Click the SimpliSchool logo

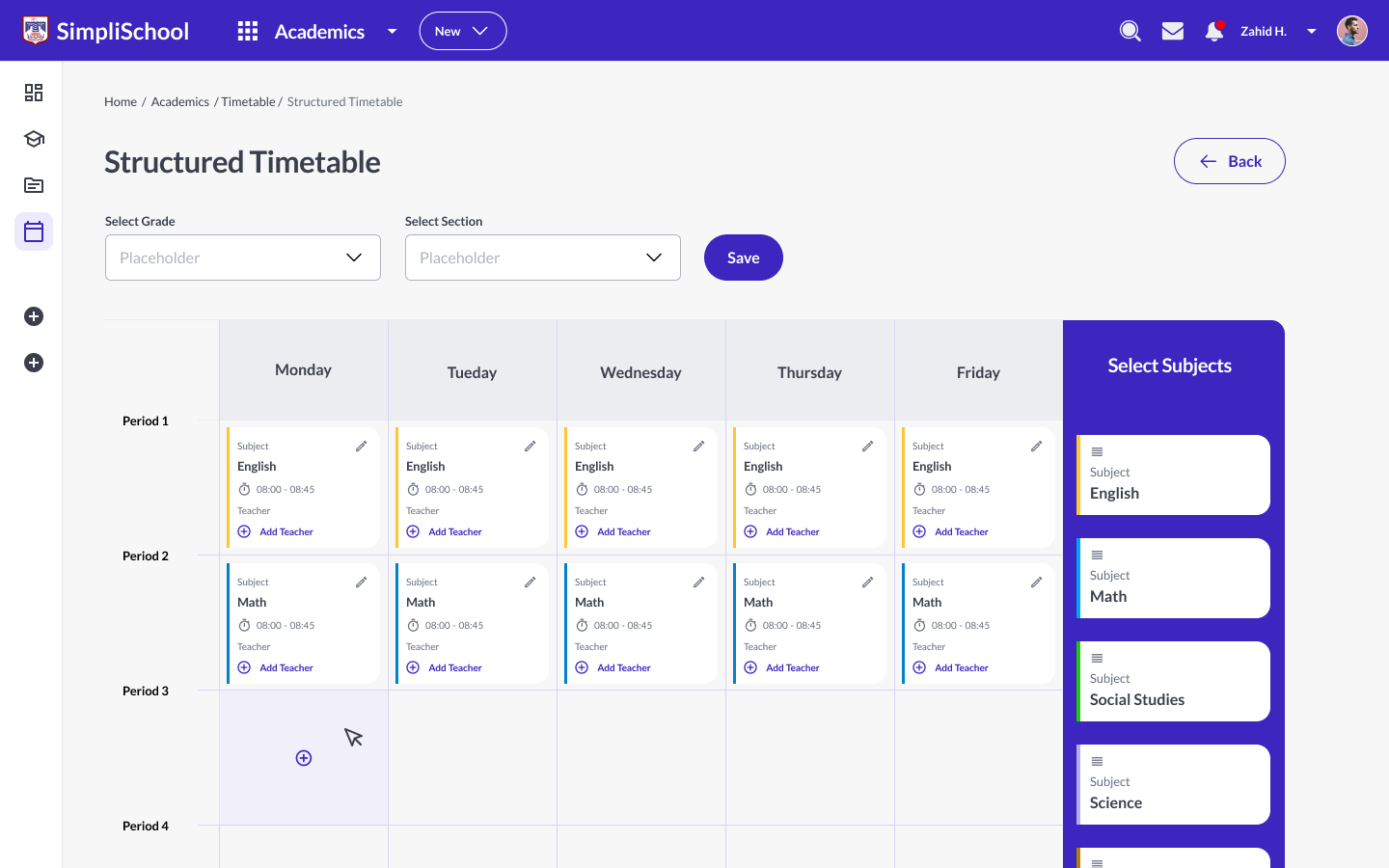click(106, 31)
